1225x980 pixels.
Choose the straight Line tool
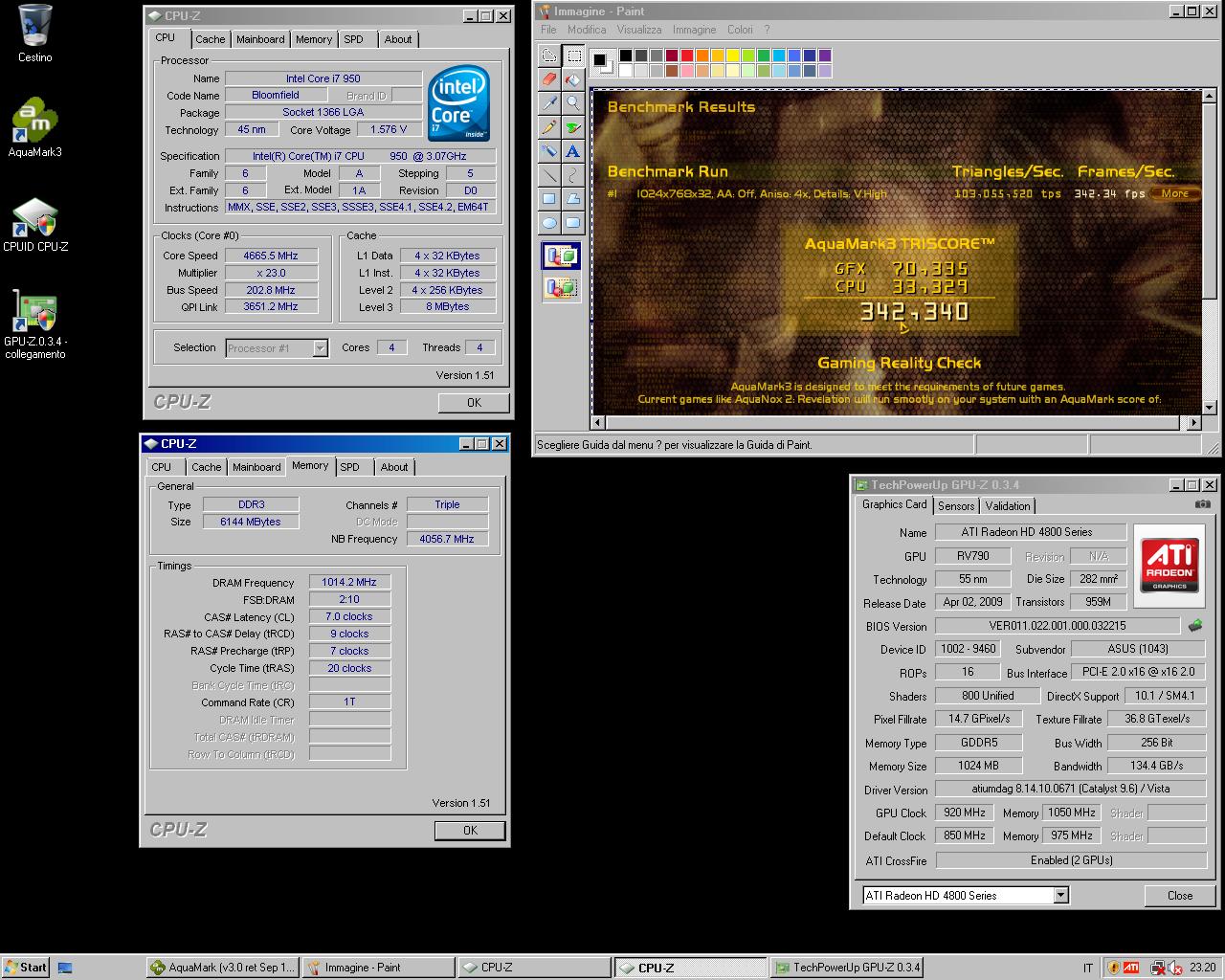pos(548,175)
